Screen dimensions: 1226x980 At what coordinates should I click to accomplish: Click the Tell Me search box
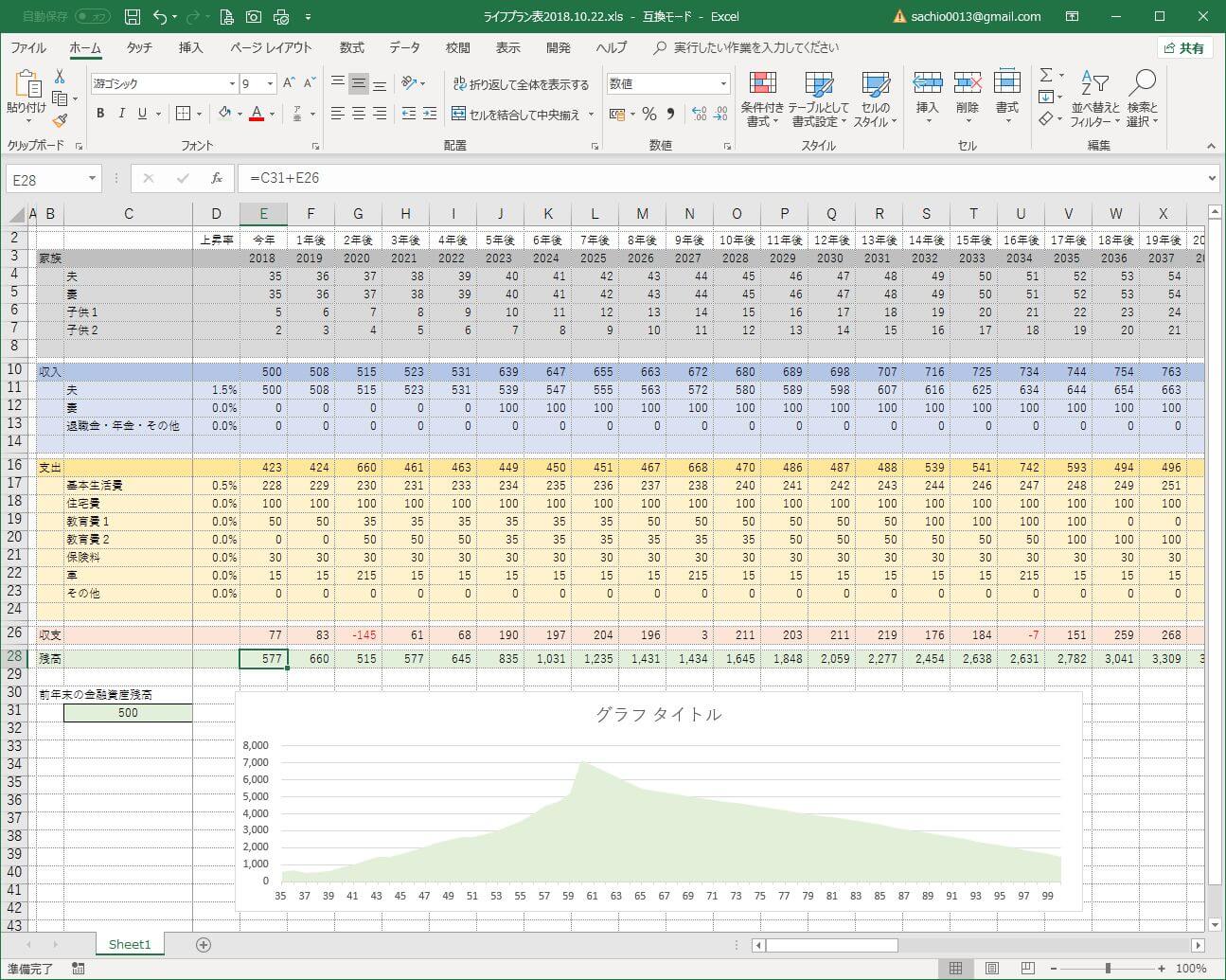(x=746, y=47)
